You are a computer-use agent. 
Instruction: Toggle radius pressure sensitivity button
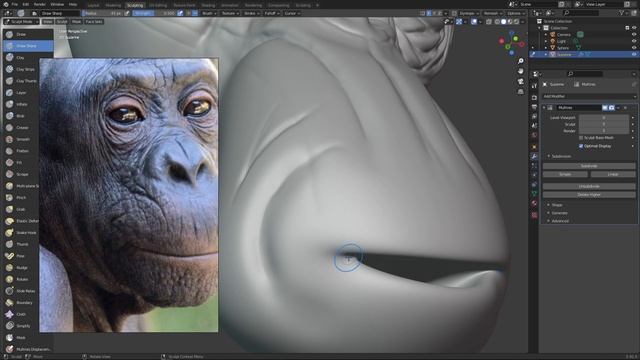tap(127, 13)
